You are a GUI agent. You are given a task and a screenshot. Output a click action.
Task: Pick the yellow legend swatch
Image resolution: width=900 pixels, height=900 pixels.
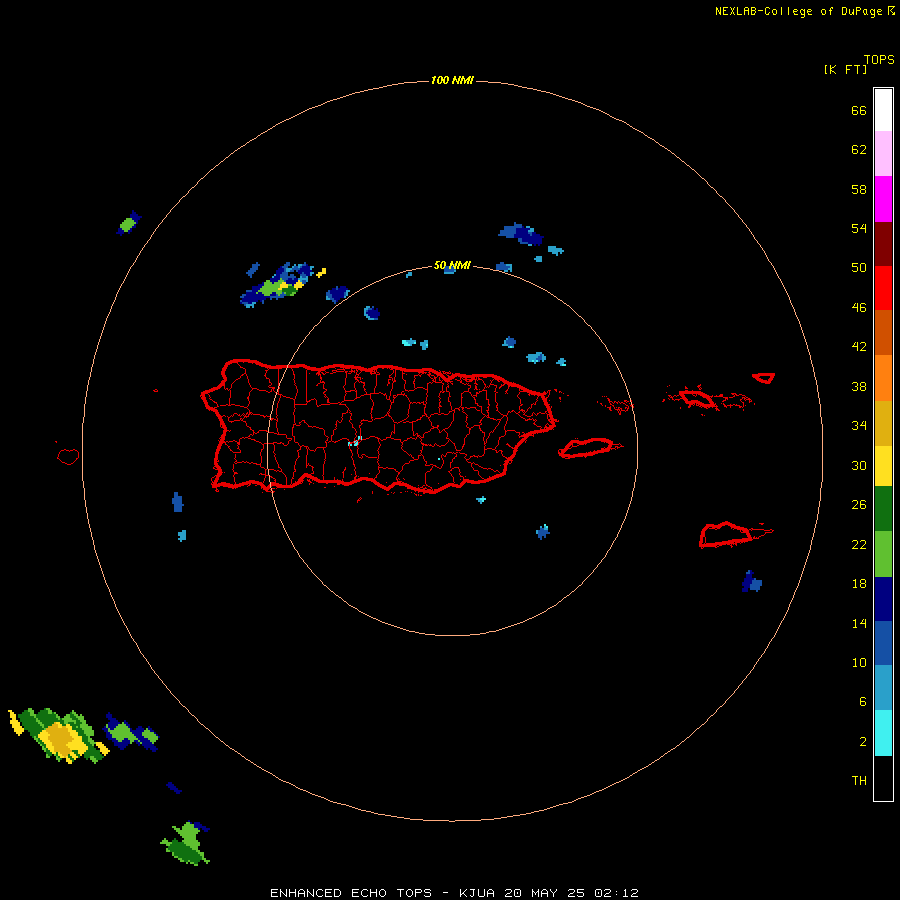click(x=883, y=466)
